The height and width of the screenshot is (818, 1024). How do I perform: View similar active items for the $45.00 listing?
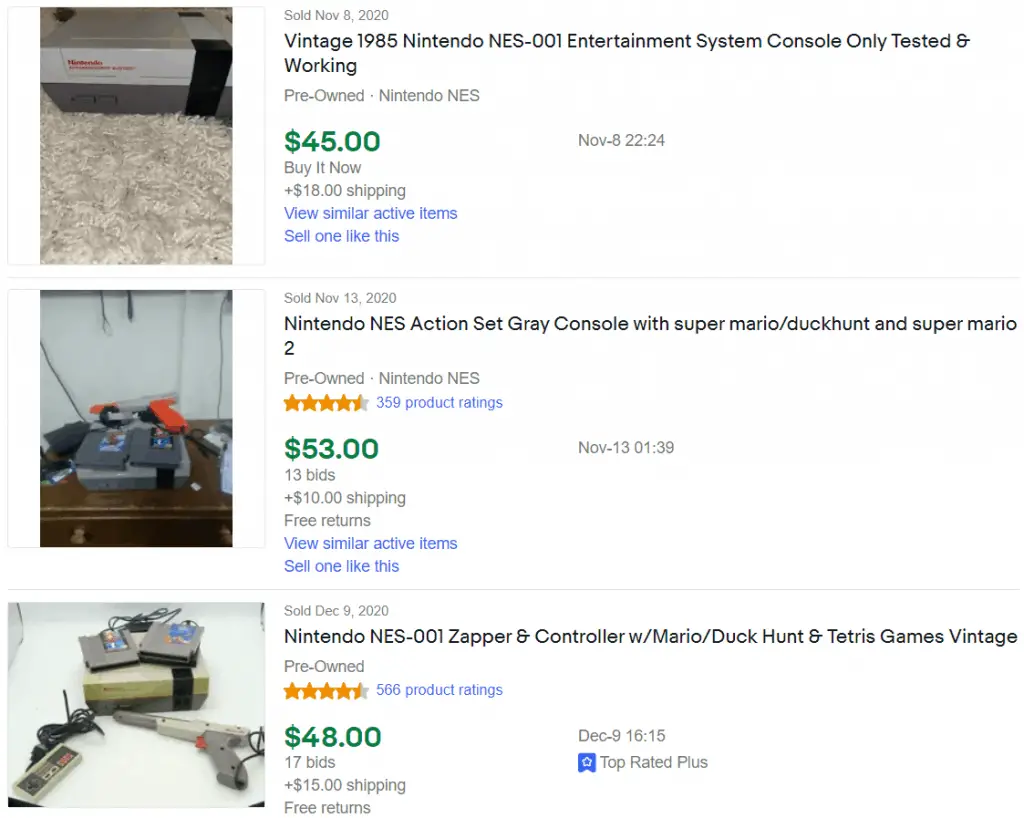370,213
